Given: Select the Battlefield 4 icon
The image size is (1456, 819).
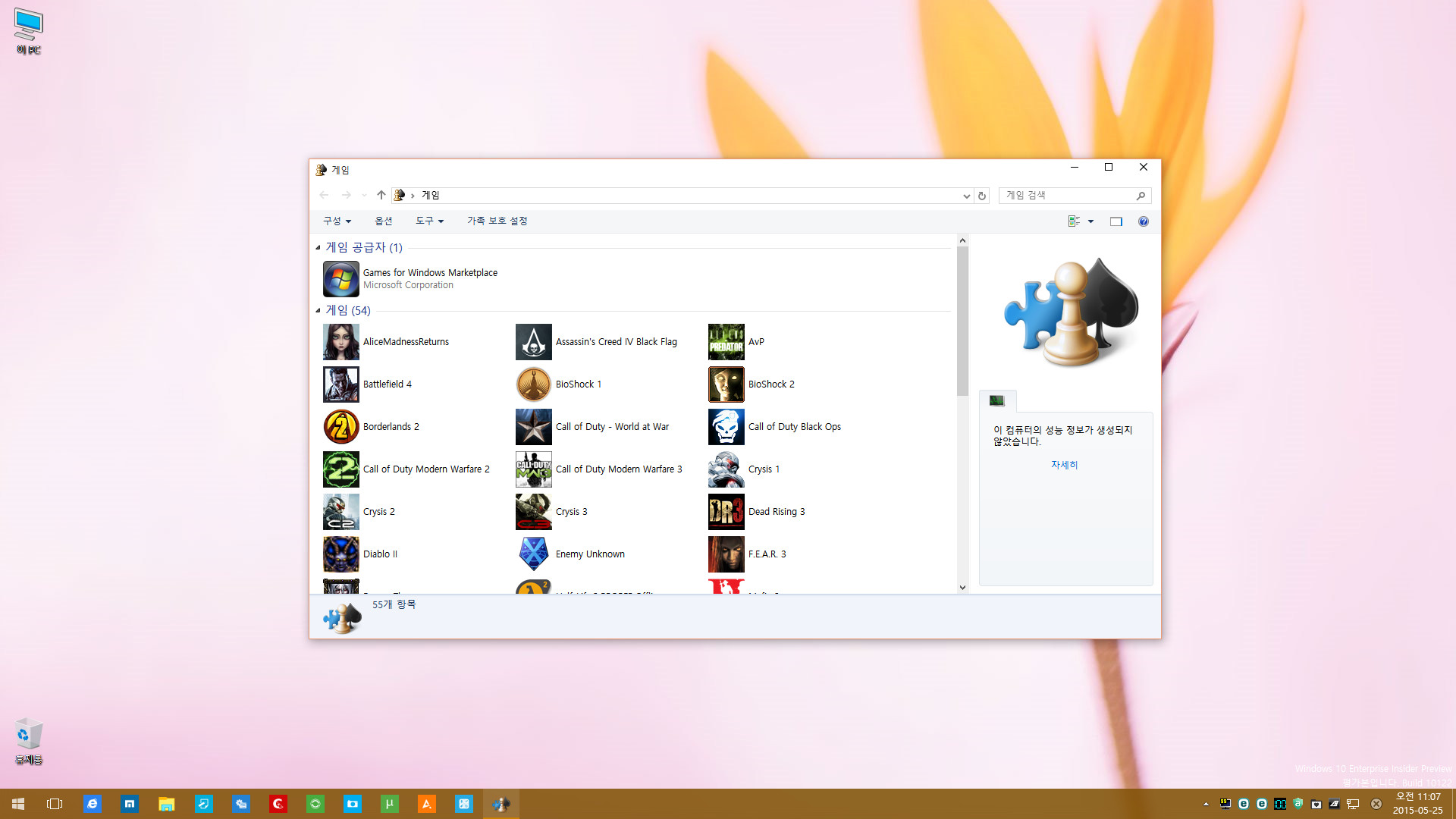Looking at the screenshot, I should pos(341,384).
